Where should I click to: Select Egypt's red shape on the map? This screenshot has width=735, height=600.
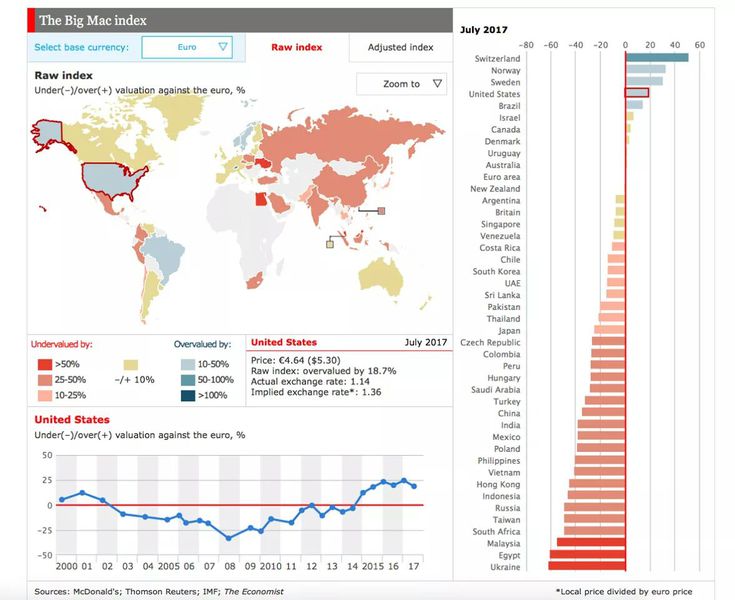(261, 199)
